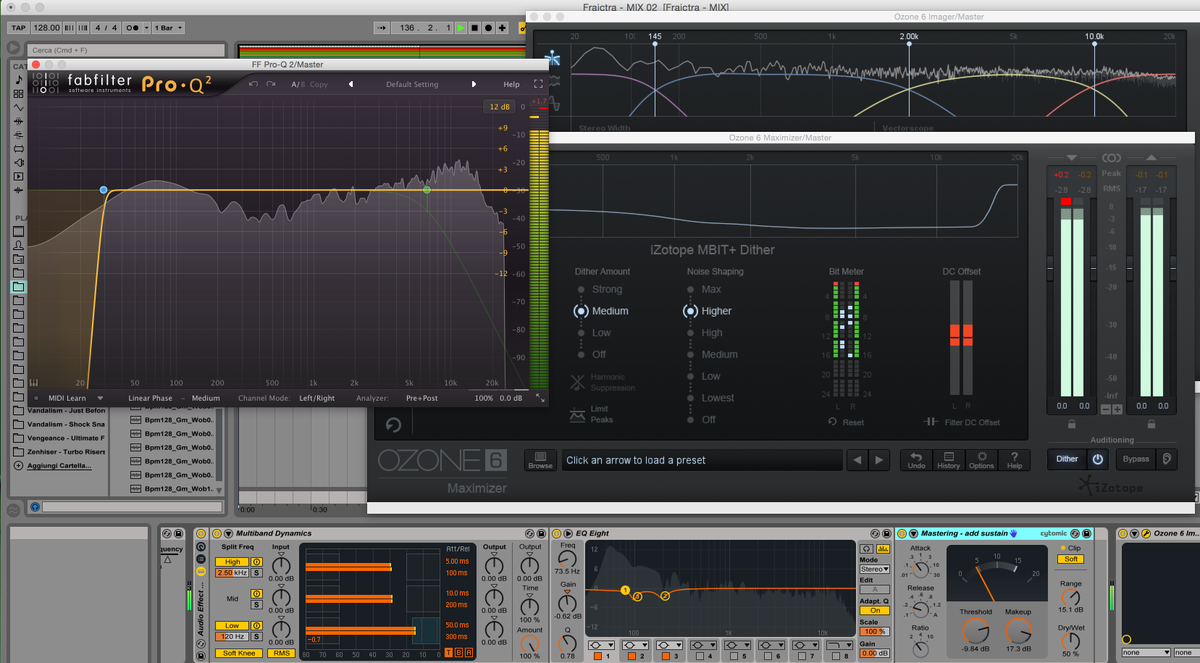Click the Undo button in Ozone

(x=917, y=460)
